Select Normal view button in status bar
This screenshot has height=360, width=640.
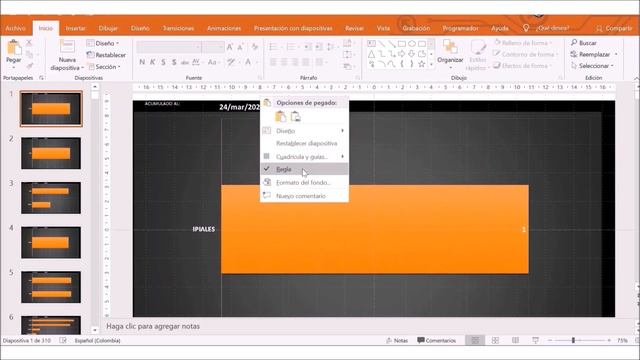pos(475,340)
